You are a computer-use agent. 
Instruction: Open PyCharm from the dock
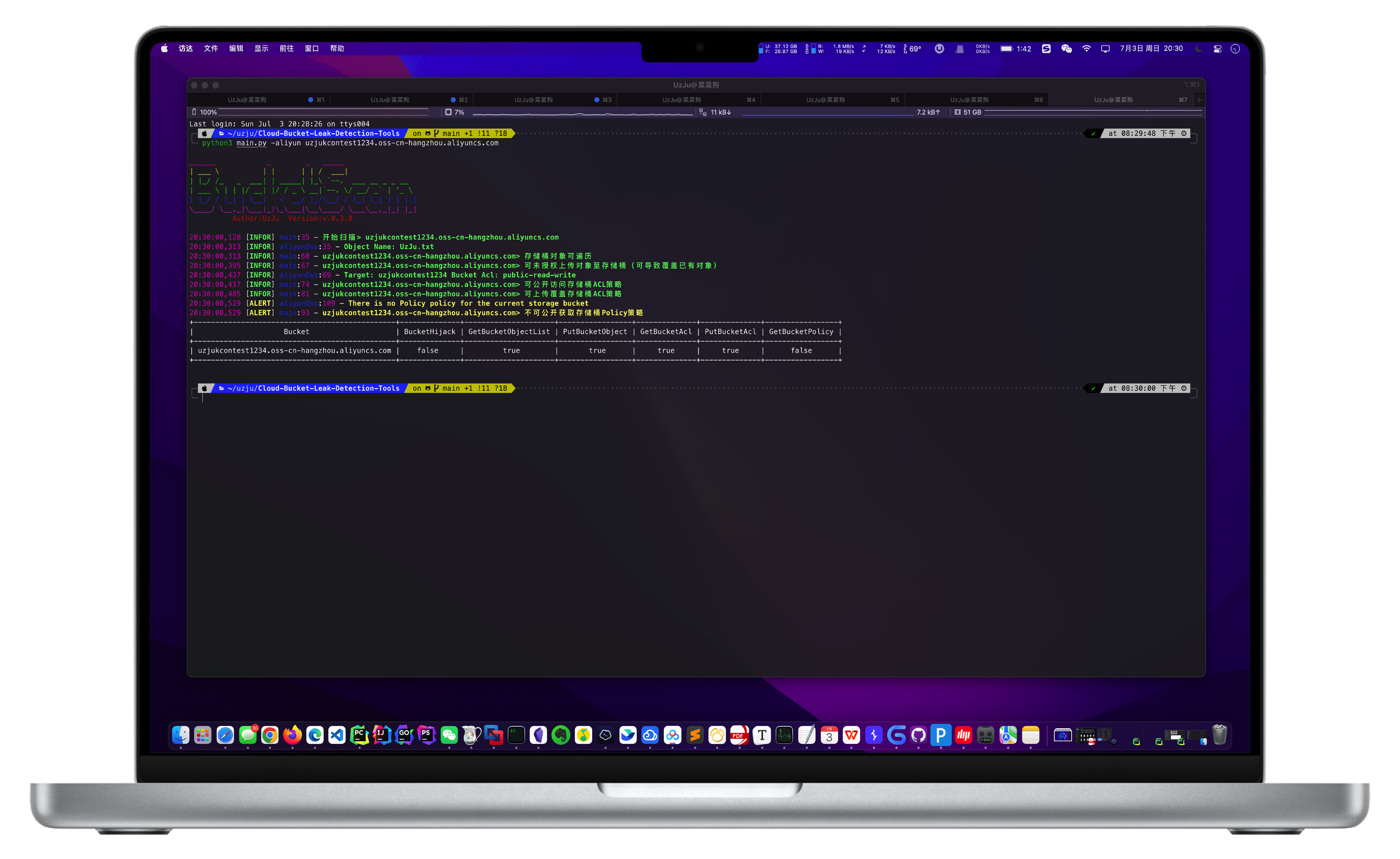[x=359, y=735]
